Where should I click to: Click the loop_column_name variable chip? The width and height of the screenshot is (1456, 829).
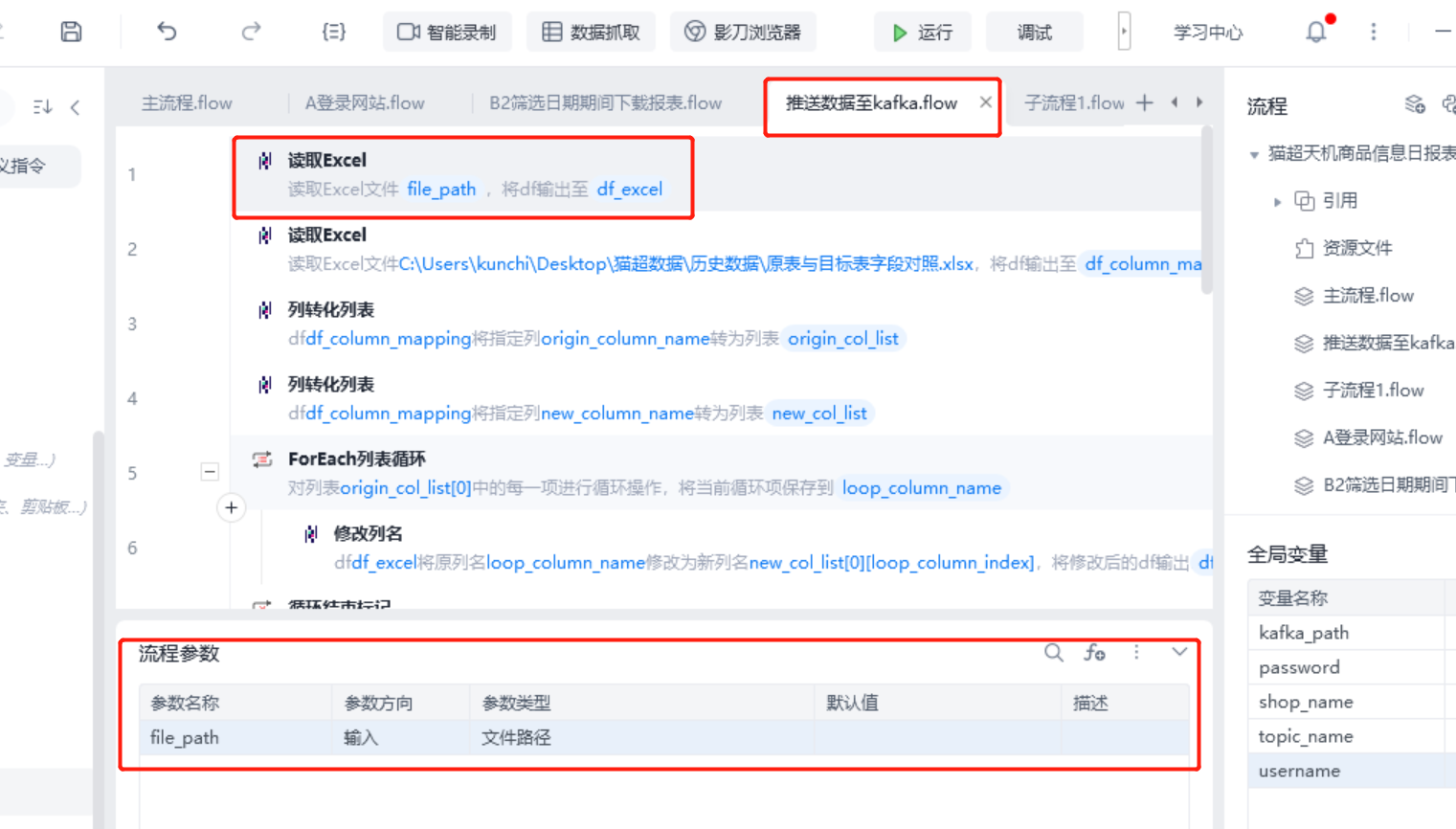click(x=922, y=488)
